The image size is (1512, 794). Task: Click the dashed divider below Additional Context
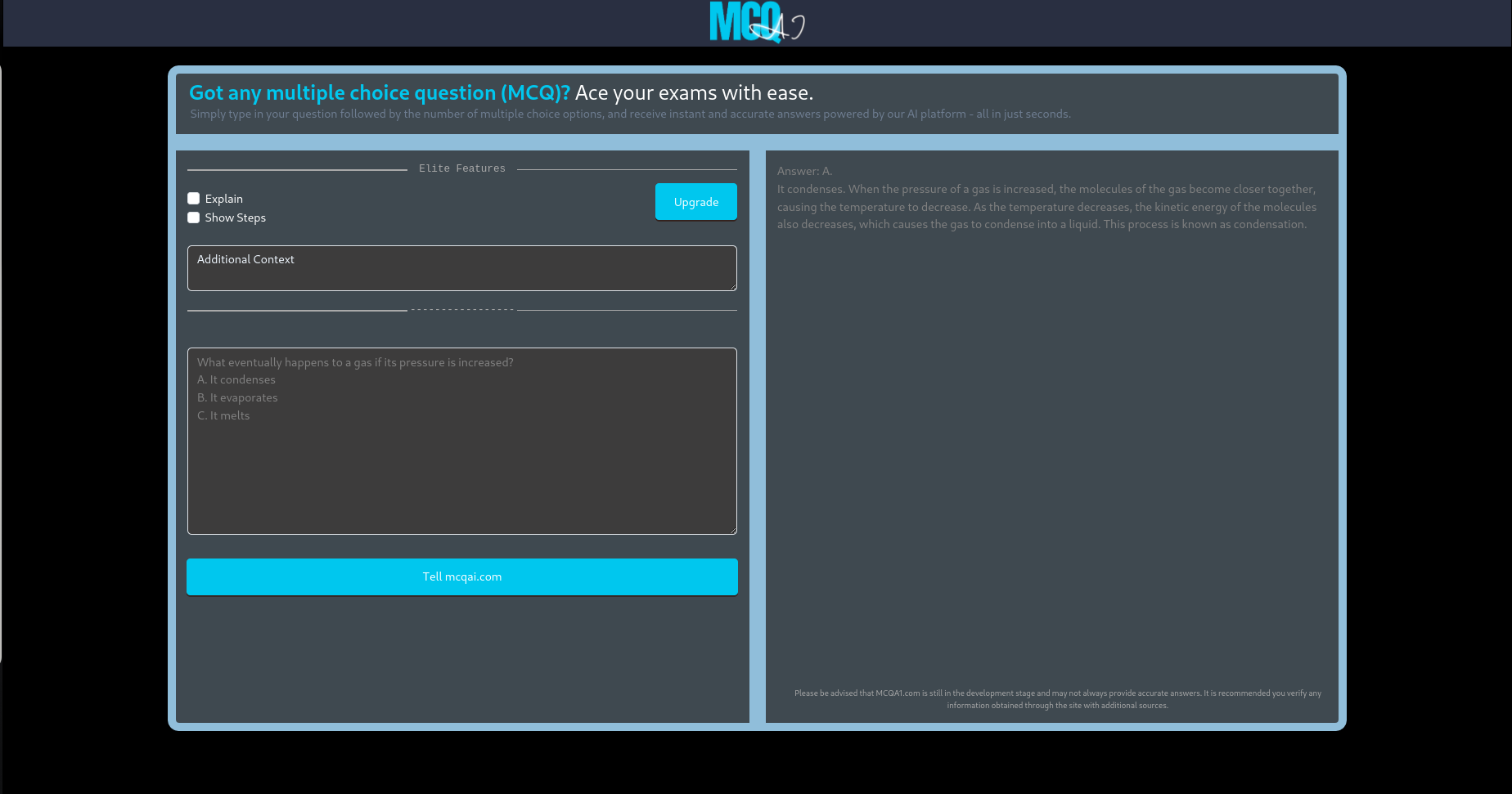(461, 309)
